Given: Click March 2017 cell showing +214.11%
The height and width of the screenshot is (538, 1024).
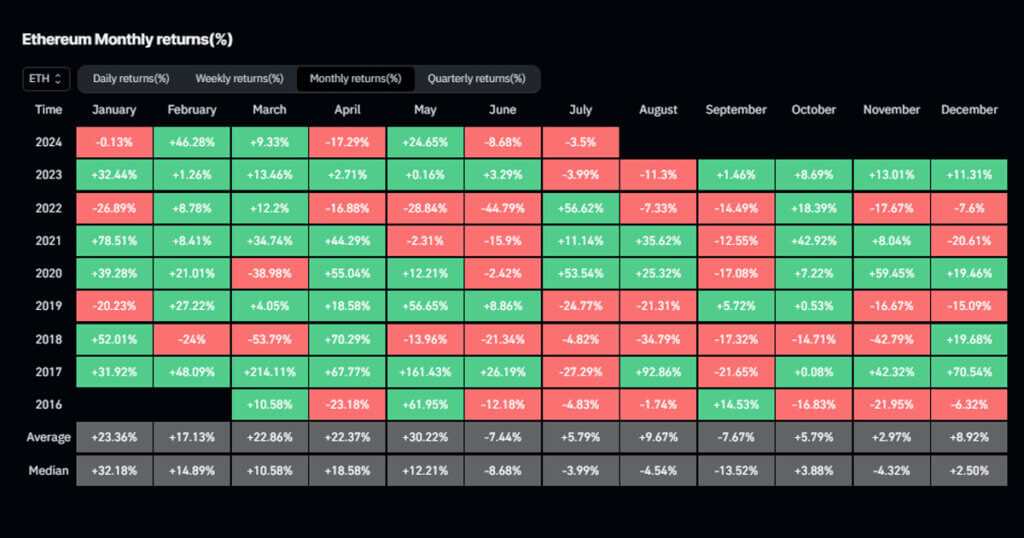Looking at the screenshot, I should (270, 371).
